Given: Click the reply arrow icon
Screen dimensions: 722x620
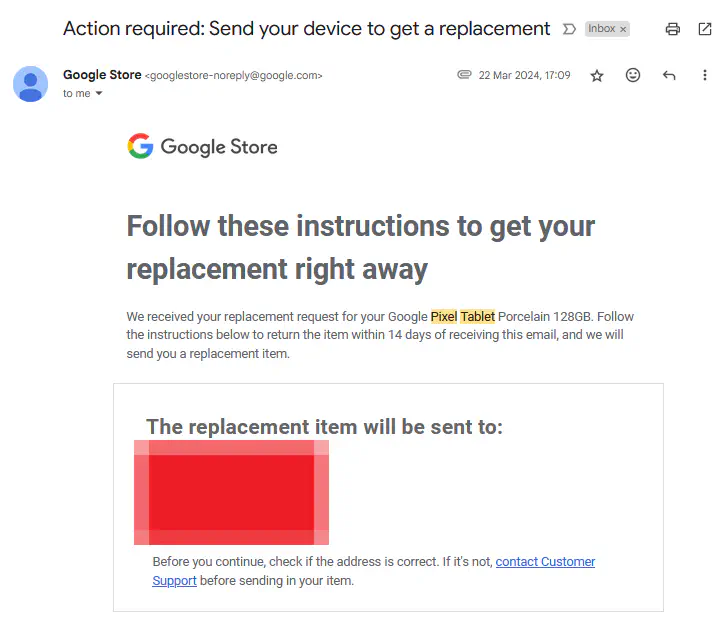Looking at the screenshot, I should point(669,75).
